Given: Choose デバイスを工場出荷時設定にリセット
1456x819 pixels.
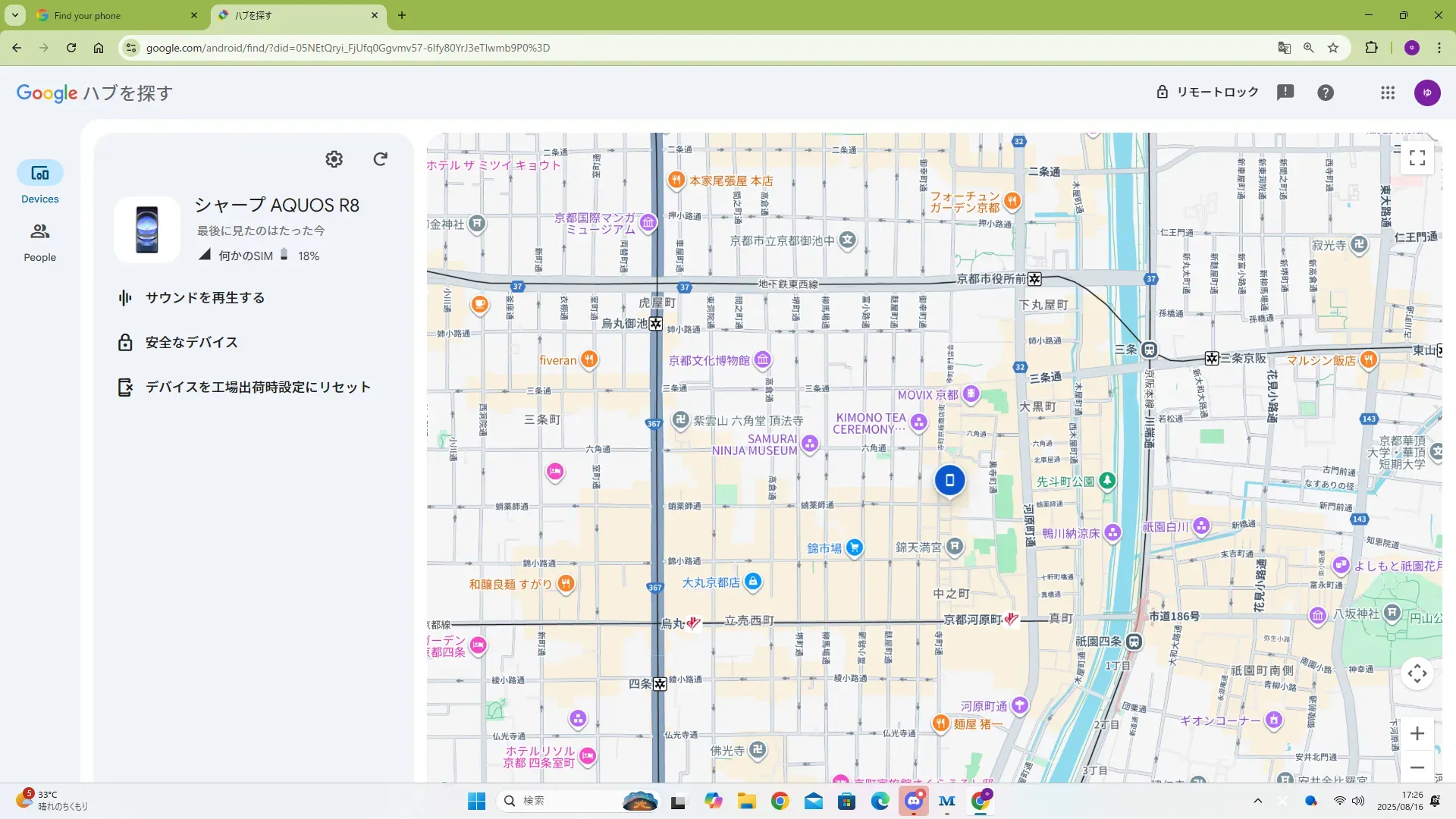Looking at the screenshot, I should (x=258, y=388).
